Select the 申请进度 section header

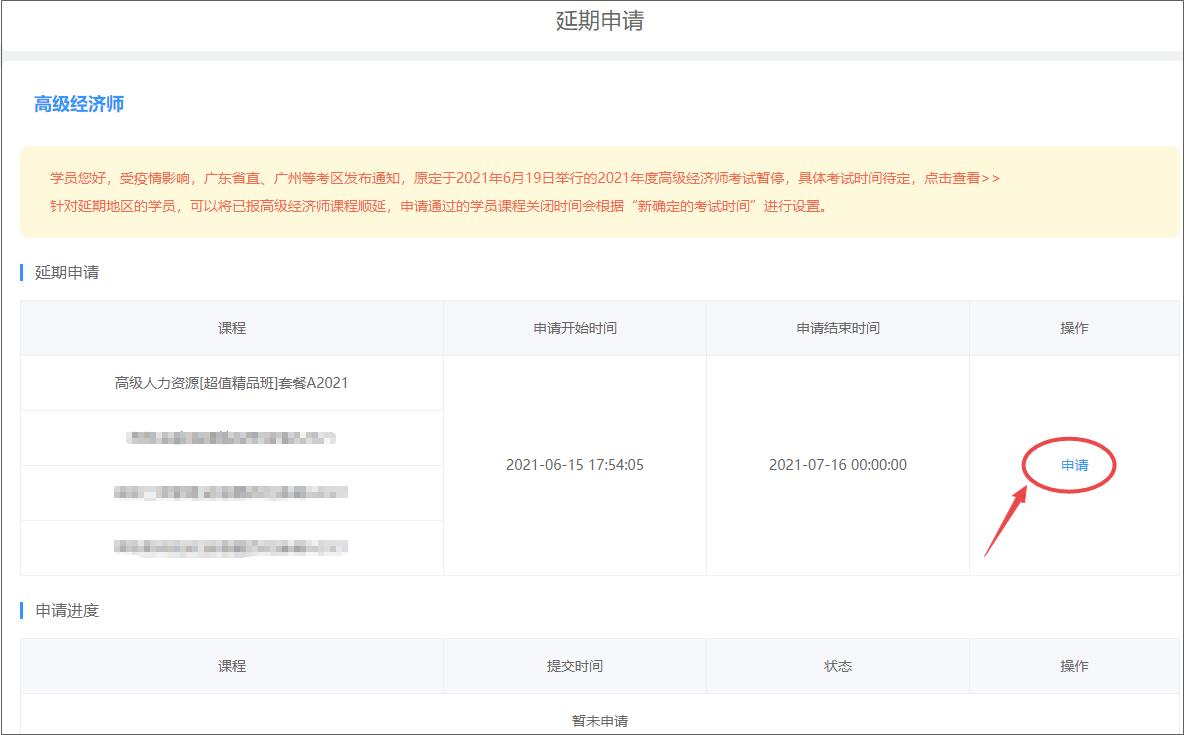[x=67, y=611]
